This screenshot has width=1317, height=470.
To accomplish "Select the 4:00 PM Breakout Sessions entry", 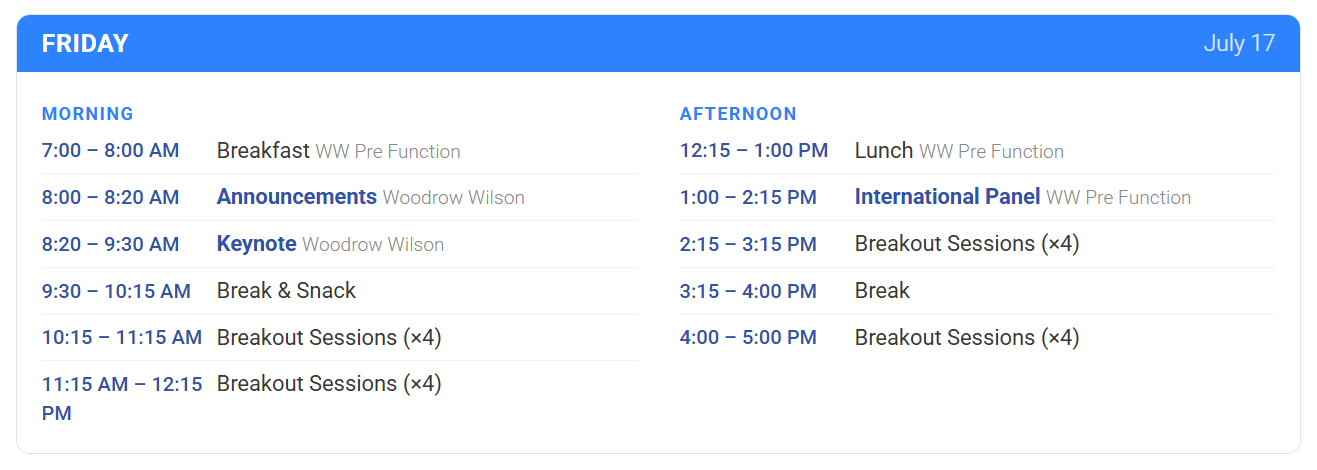I will 966,338.
